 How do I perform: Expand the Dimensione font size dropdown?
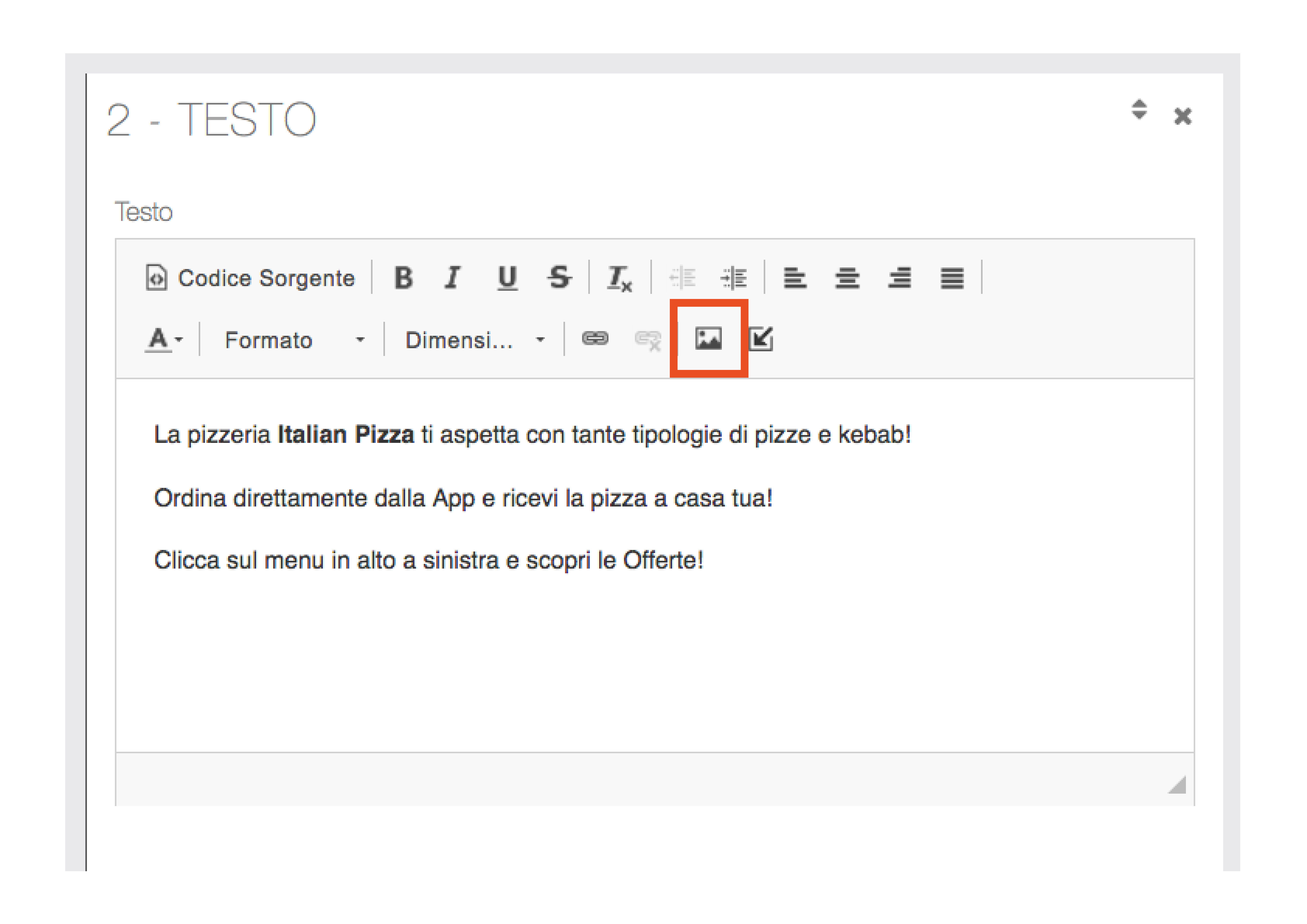point(474,340)
